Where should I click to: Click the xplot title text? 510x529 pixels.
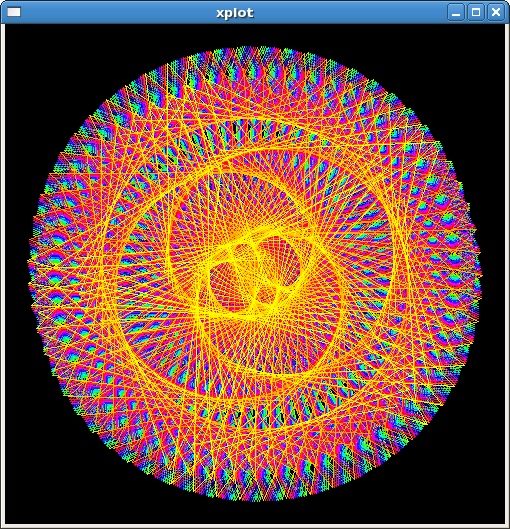point(235,13)
